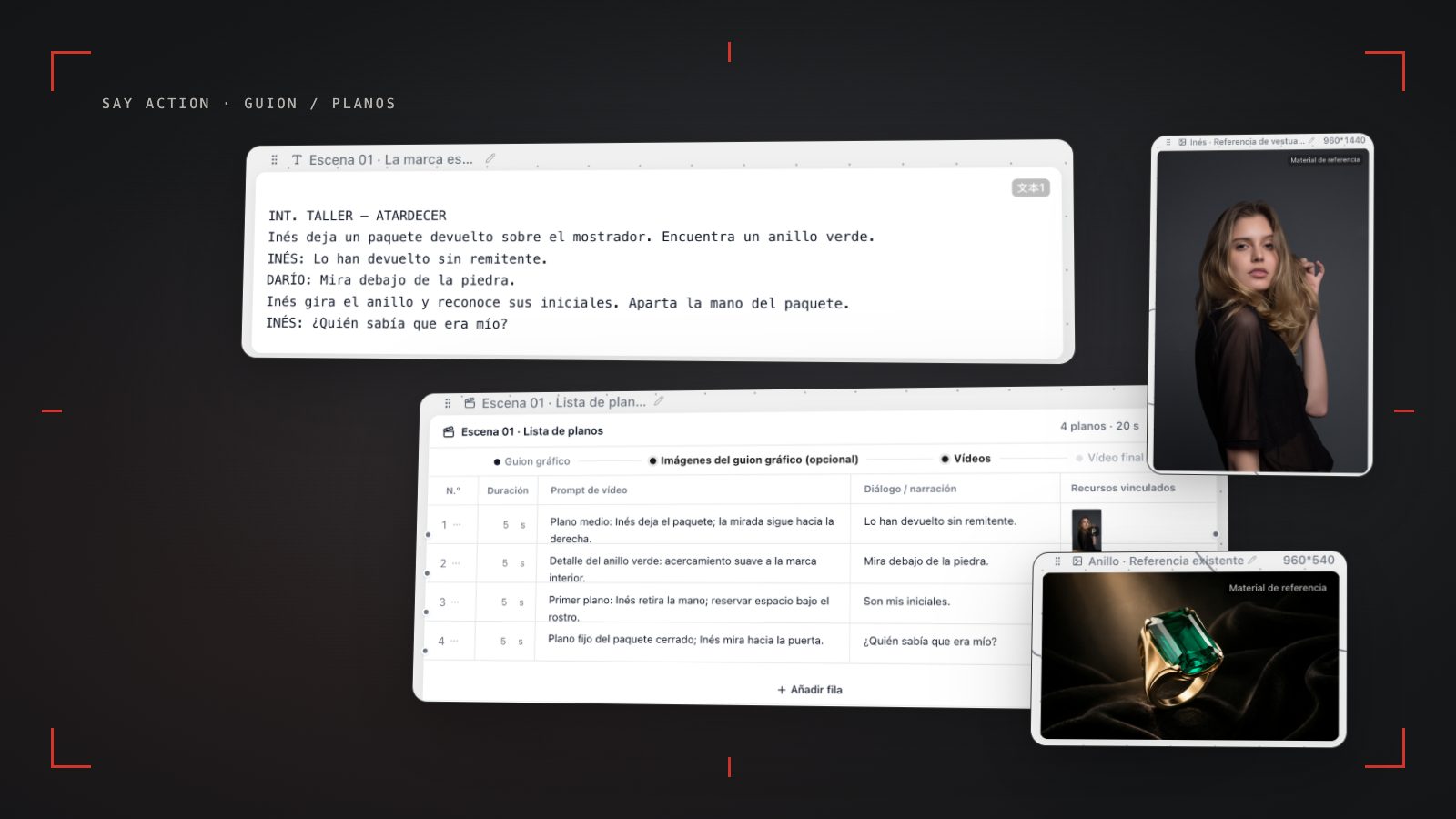Click the Prompt de vídeo column header
1456x819 pixels.
(x=589, y=490)
